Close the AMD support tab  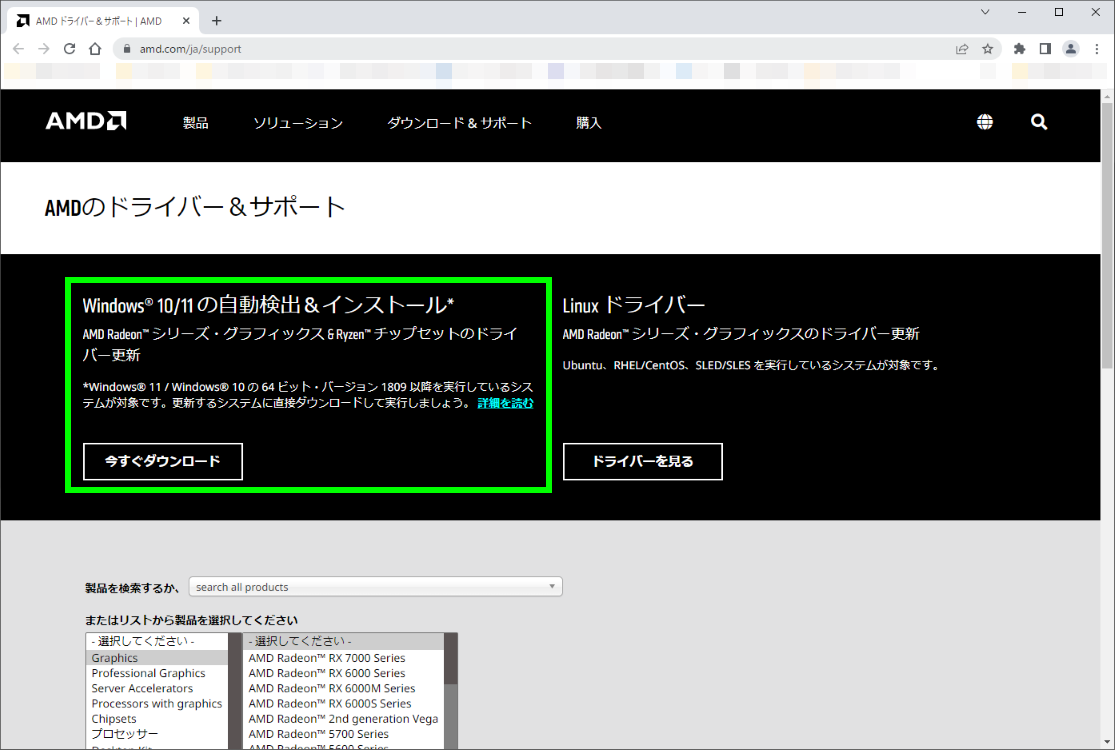186,21
